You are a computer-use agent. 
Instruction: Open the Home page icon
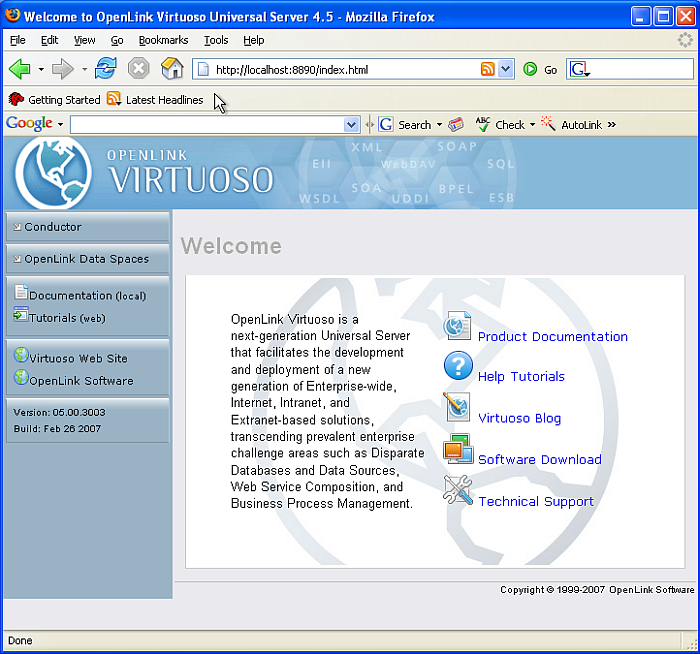[x=172, y=69]
